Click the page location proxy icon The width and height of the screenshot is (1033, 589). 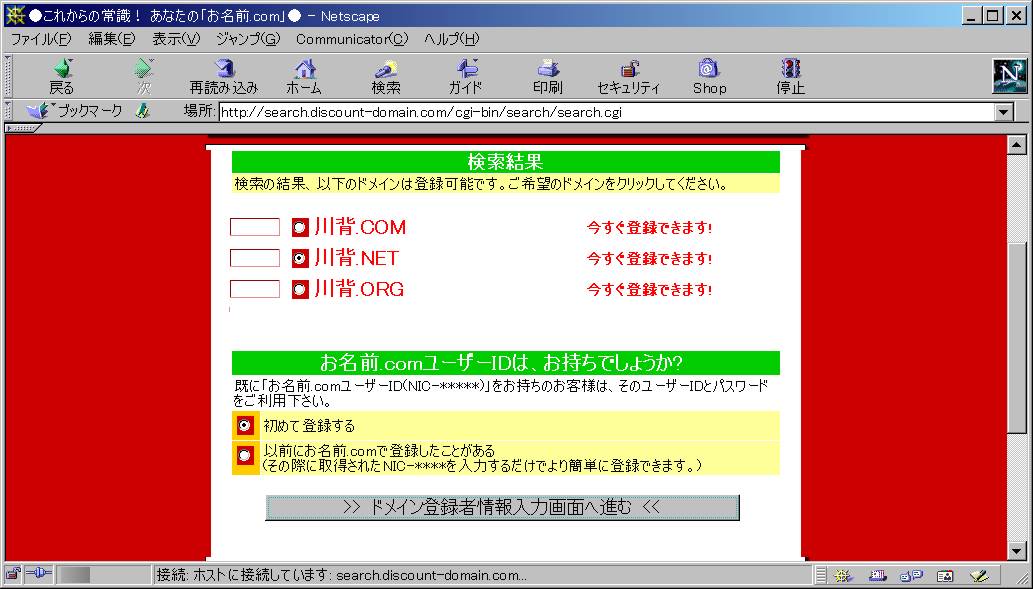pyautogui.click(x=143, y=111)
